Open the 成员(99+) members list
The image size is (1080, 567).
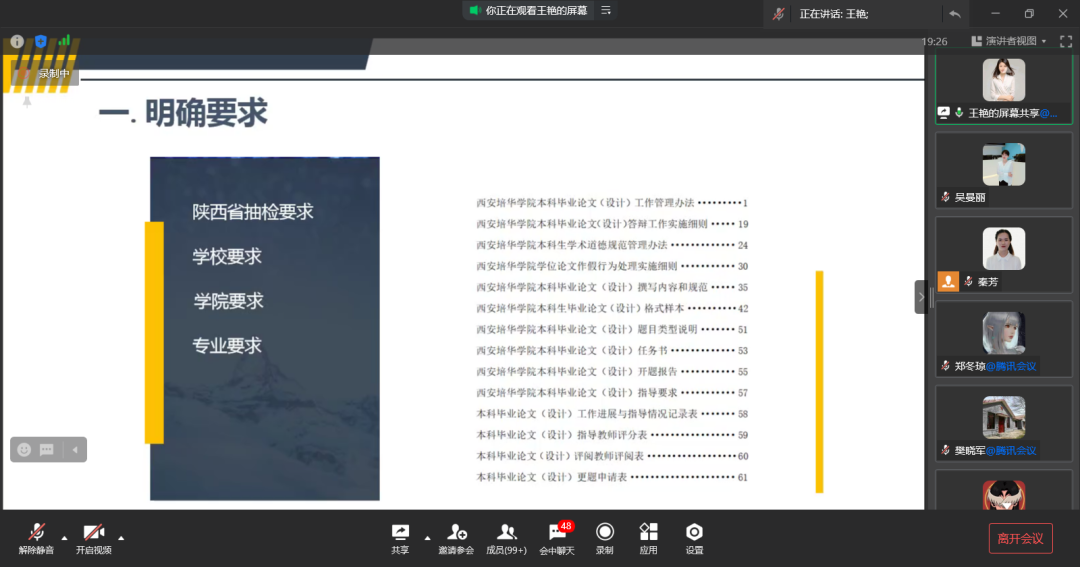pyautogui.click(x=506, y=533)
